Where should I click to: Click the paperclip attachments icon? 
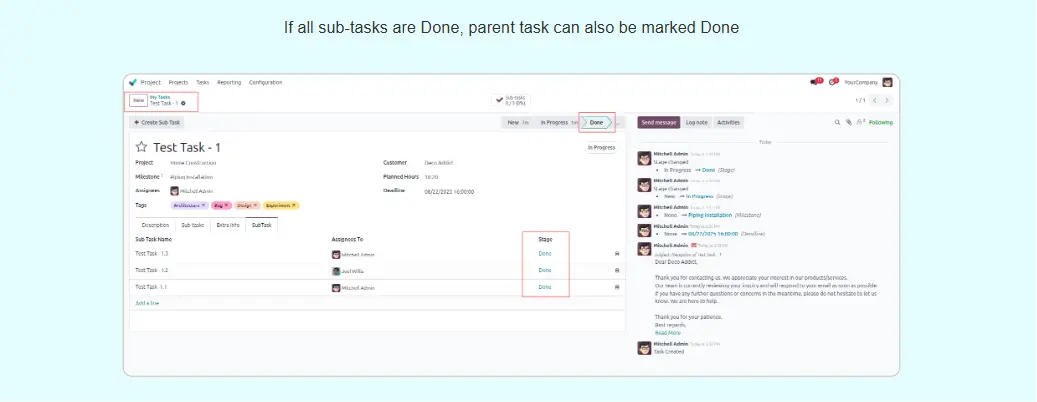click(848, 122)
